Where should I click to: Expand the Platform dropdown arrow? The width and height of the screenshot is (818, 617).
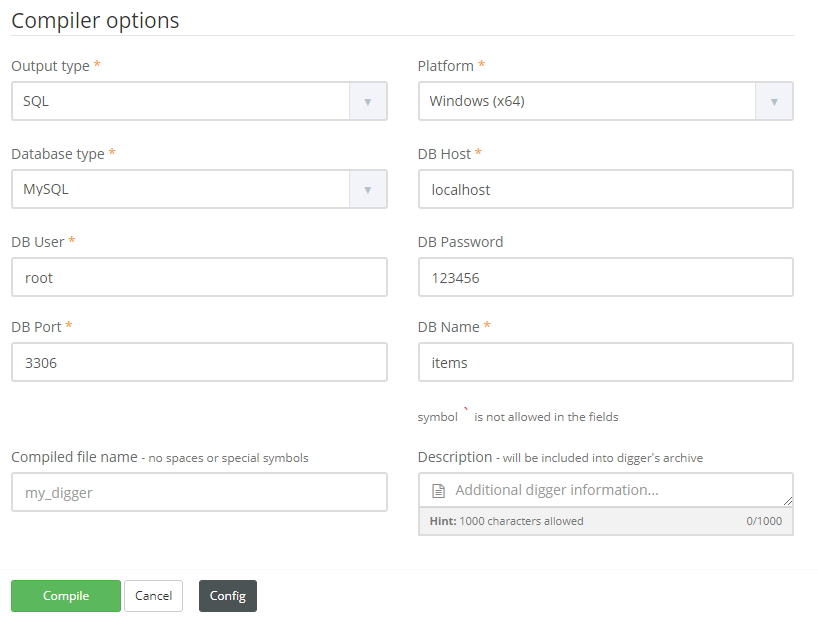click(x=774, y=101)
